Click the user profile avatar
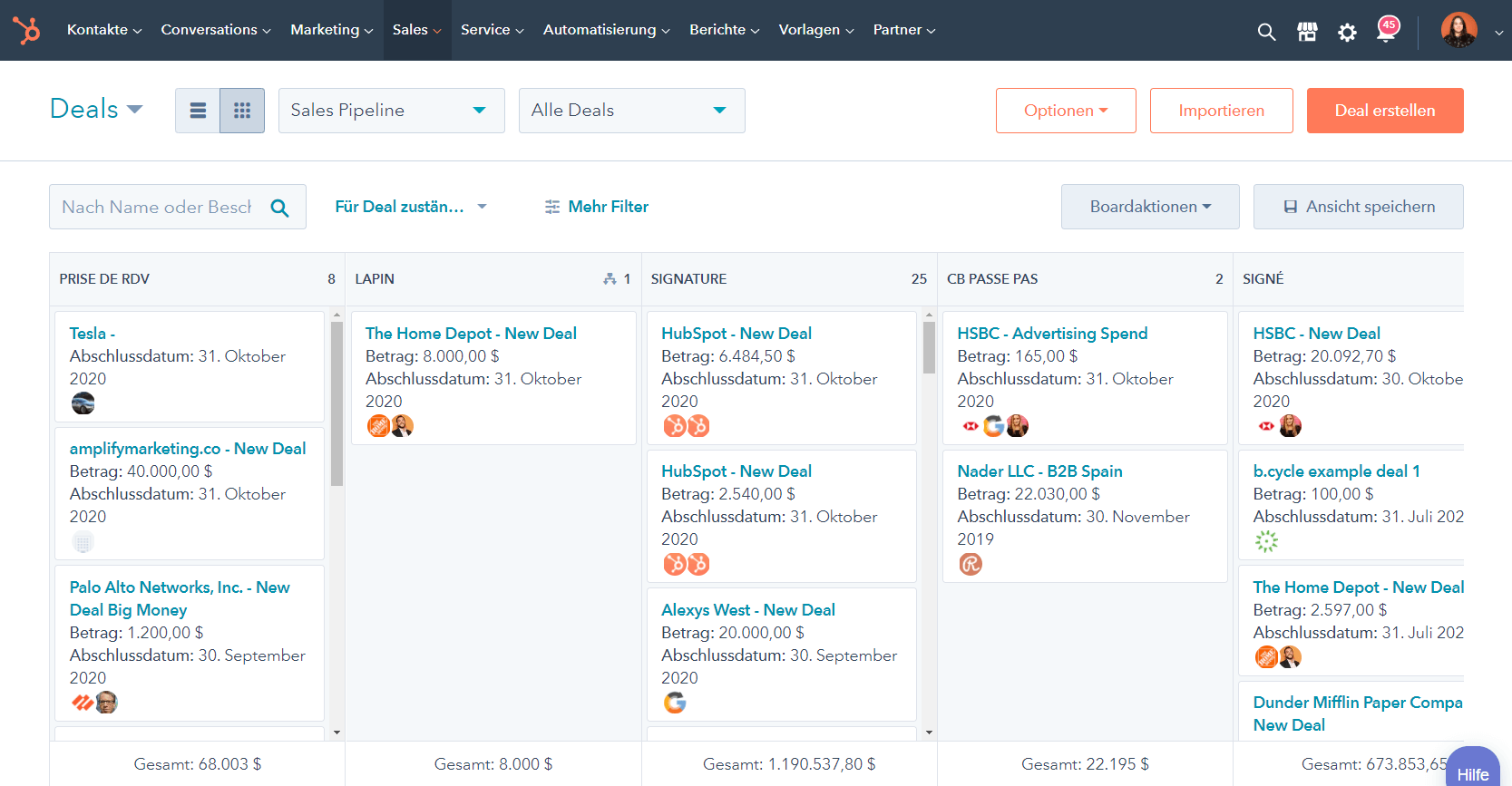The width and height of the screenshot is (1512, 786). 1458,31
